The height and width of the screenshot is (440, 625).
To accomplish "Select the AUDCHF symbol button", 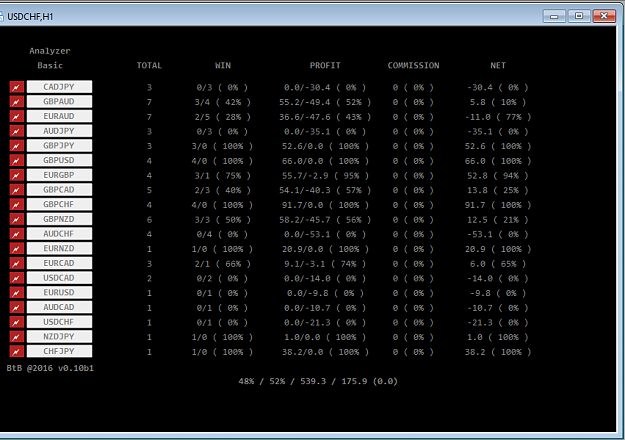I will tap(59, 234).
